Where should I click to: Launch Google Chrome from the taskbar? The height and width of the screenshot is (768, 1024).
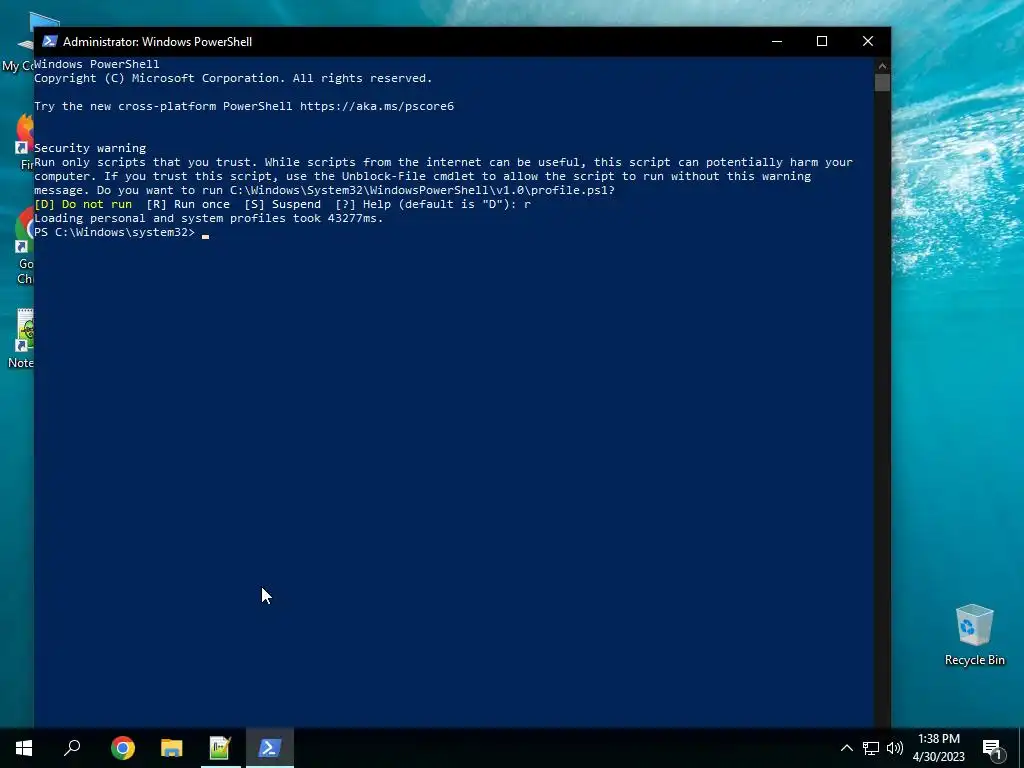(x=123, y=748)
